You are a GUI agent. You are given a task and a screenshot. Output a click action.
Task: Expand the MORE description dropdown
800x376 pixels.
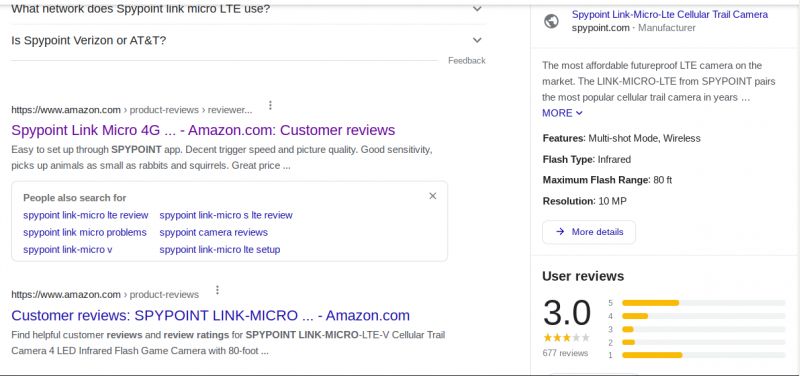point(562,113)
